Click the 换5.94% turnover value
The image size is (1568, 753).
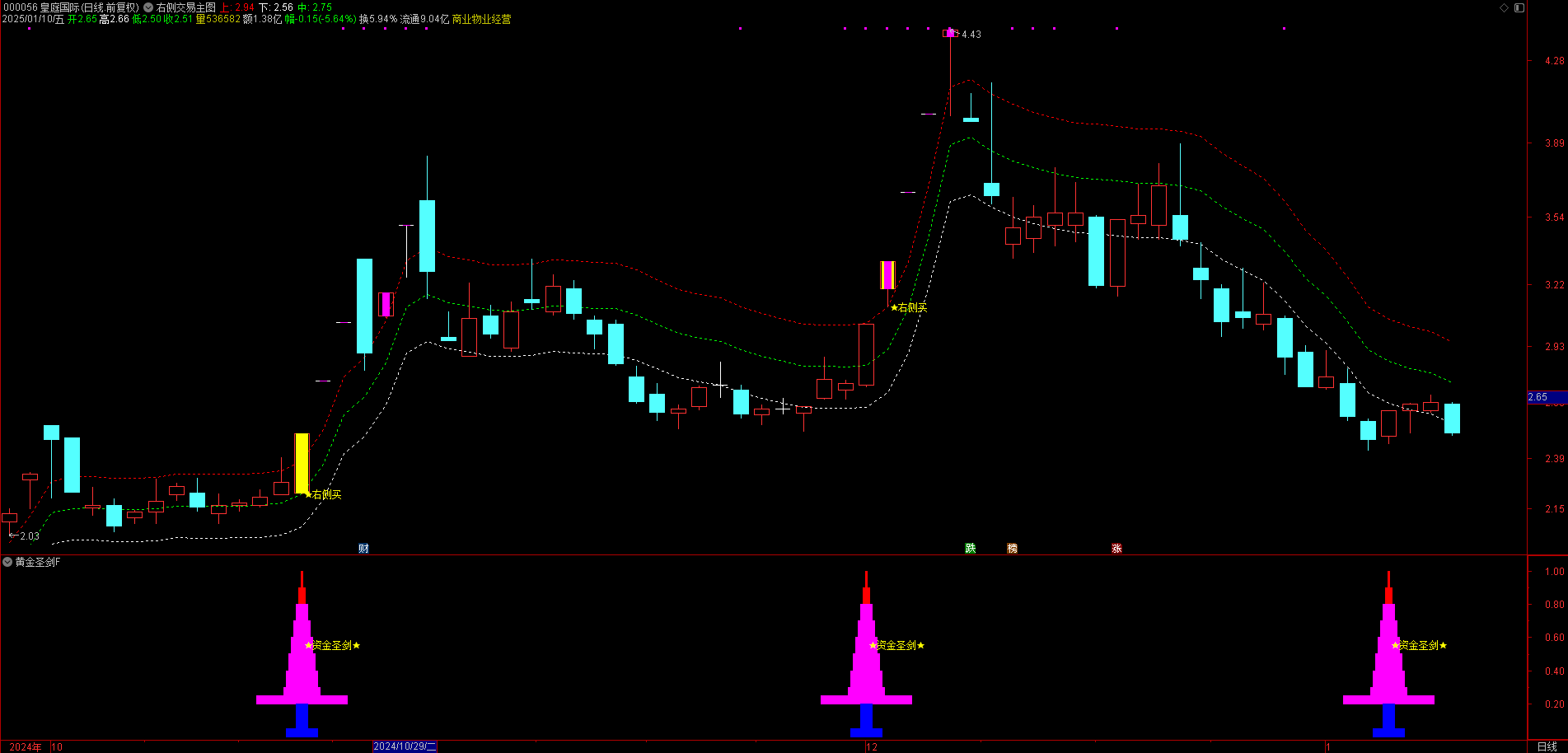click(378, 19)
